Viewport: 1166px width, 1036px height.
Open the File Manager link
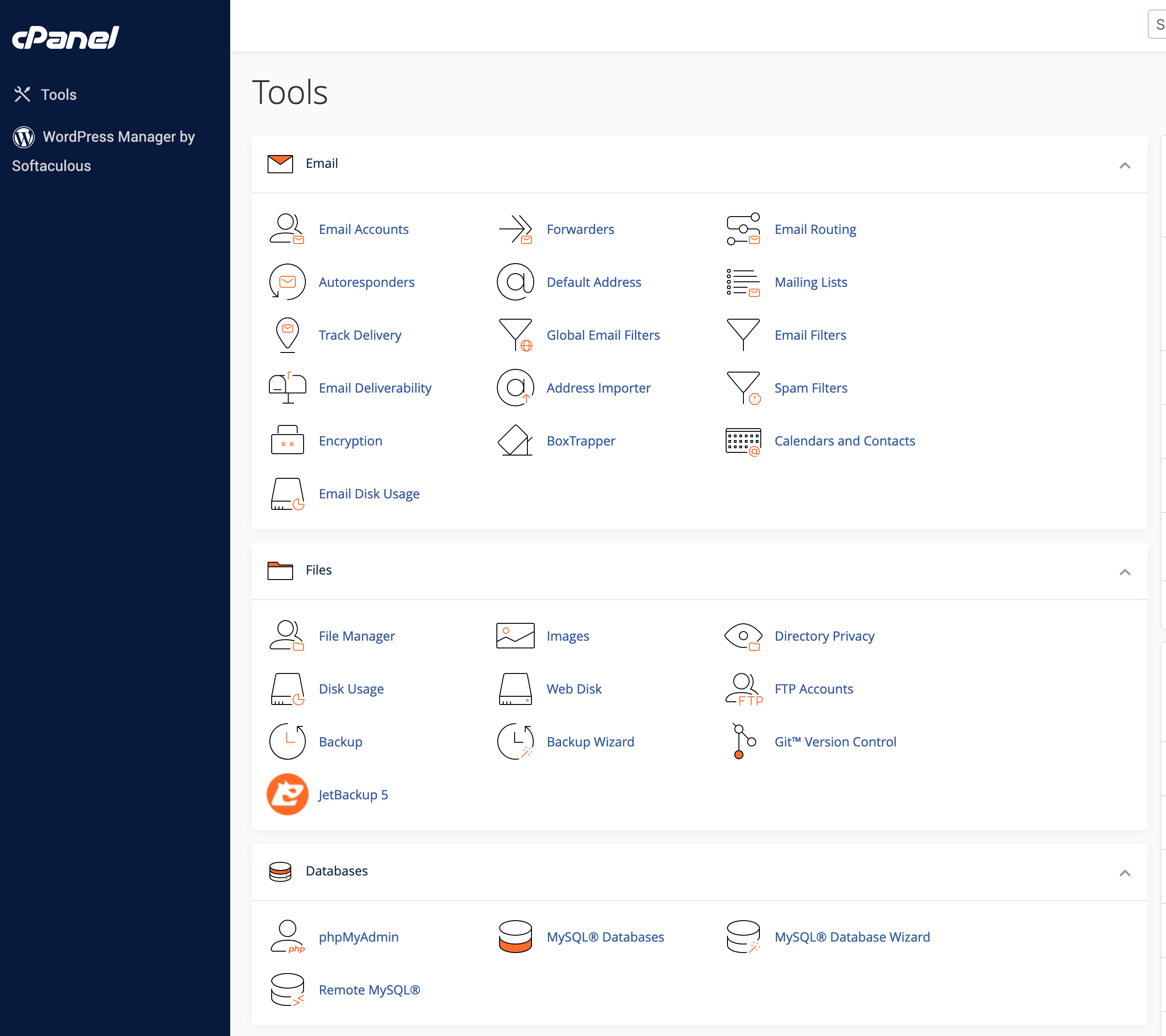[356, 636]
